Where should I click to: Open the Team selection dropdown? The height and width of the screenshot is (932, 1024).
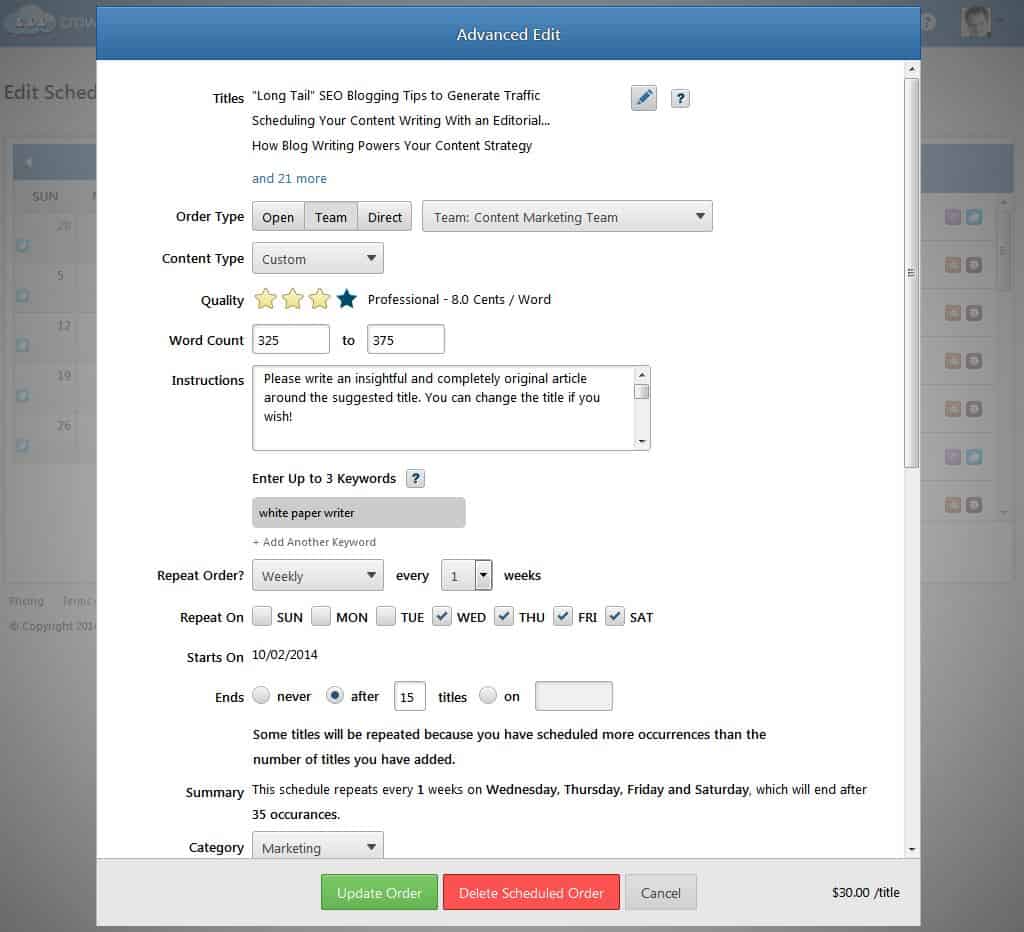point(567,217)
